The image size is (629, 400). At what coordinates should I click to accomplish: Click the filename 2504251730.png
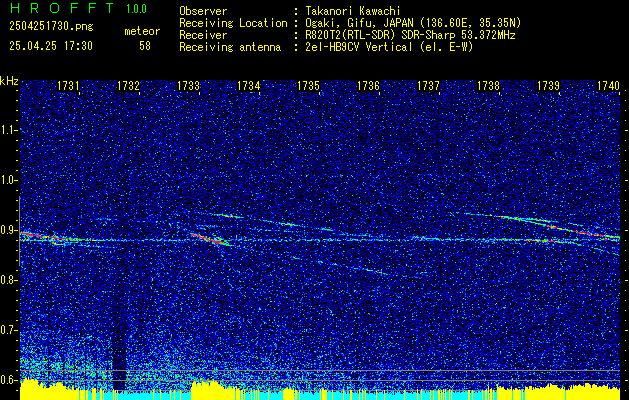pos(51,27)
